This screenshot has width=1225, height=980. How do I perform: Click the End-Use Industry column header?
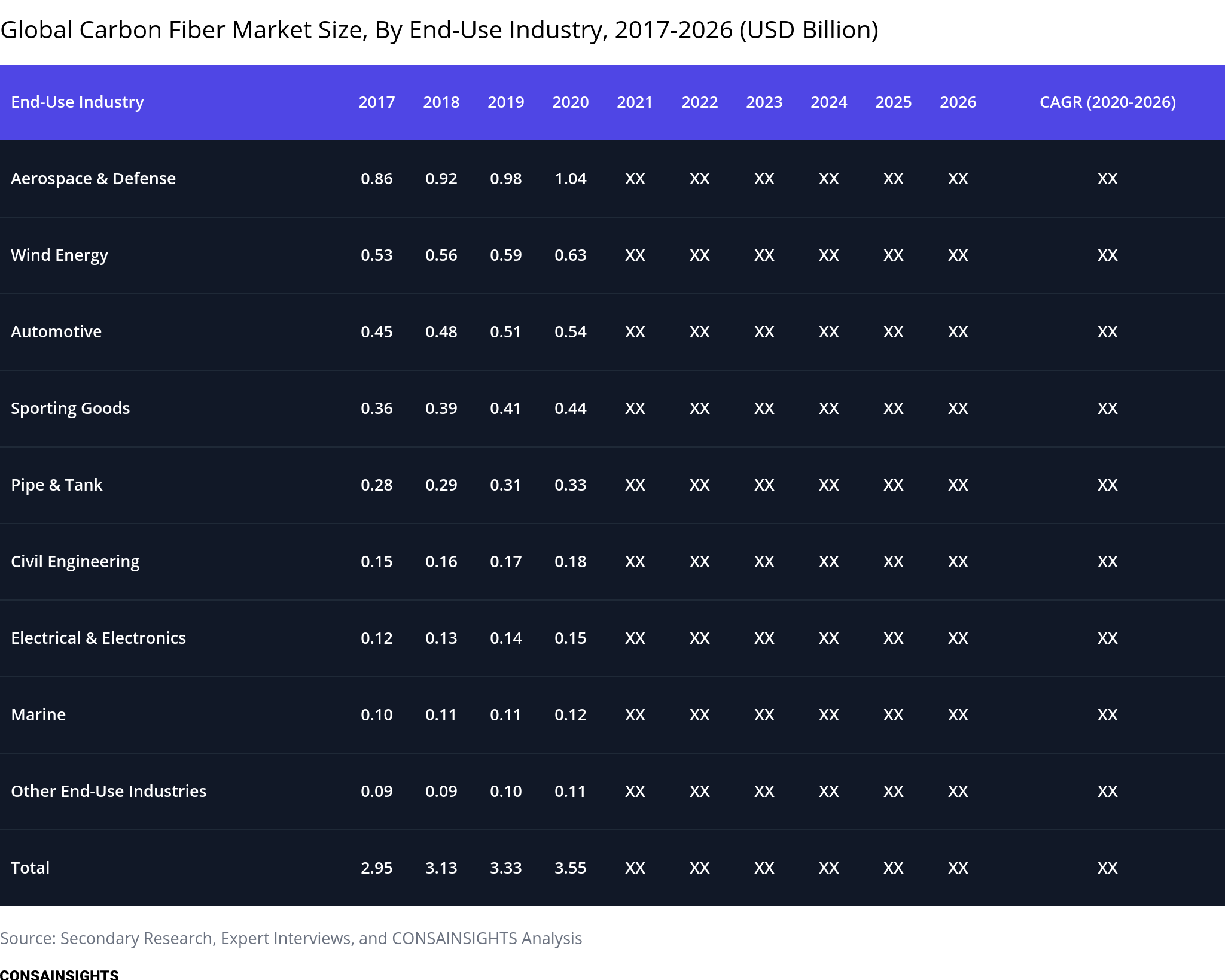(77, 102)
